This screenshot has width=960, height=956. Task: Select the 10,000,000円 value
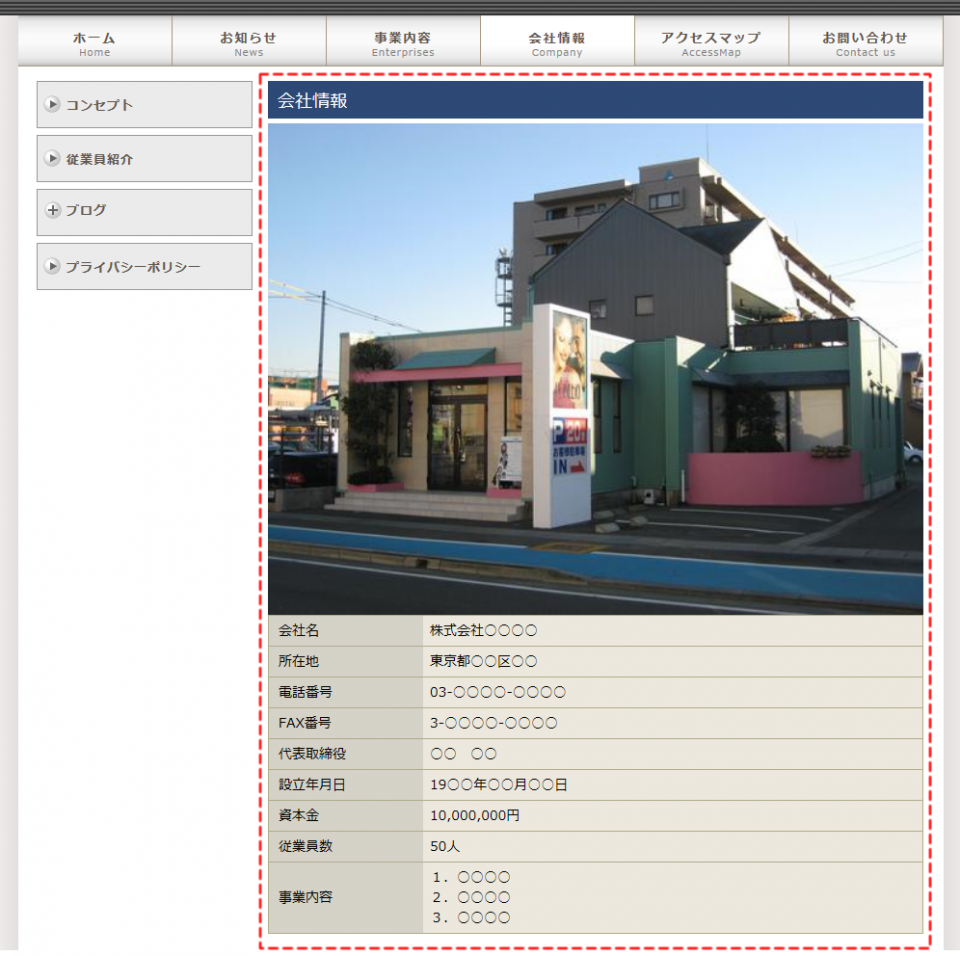(x=474, y=816)
